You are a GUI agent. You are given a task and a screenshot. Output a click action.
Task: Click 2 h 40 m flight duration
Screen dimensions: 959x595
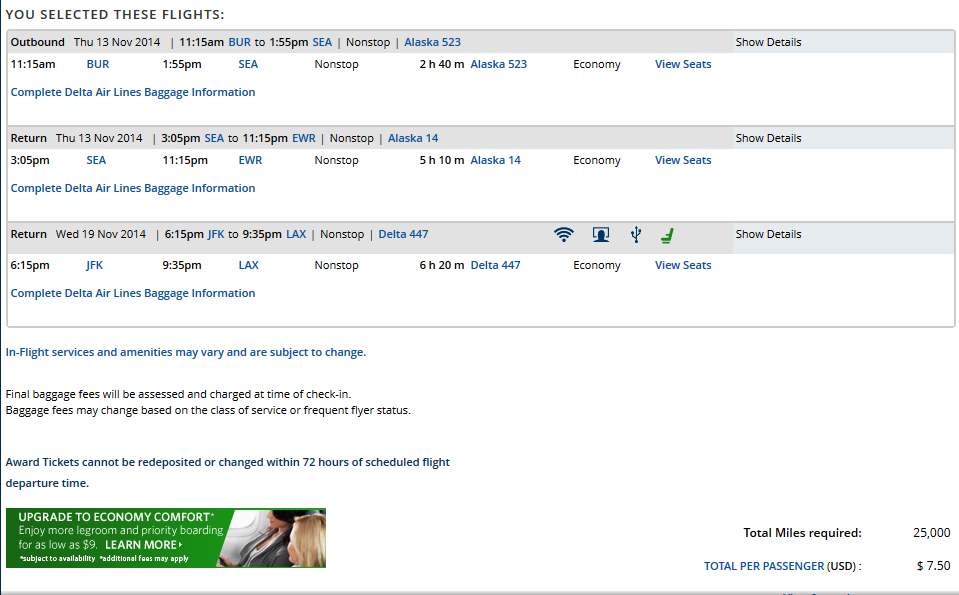pyautogui.click(x=442, y=64)
